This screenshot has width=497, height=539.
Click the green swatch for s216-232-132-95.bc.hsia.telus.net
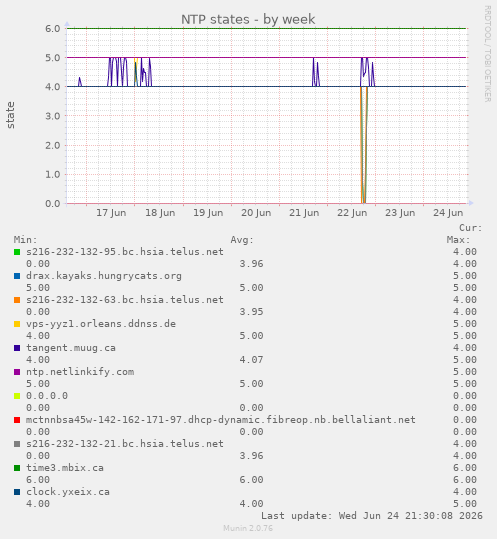[17, 252]
